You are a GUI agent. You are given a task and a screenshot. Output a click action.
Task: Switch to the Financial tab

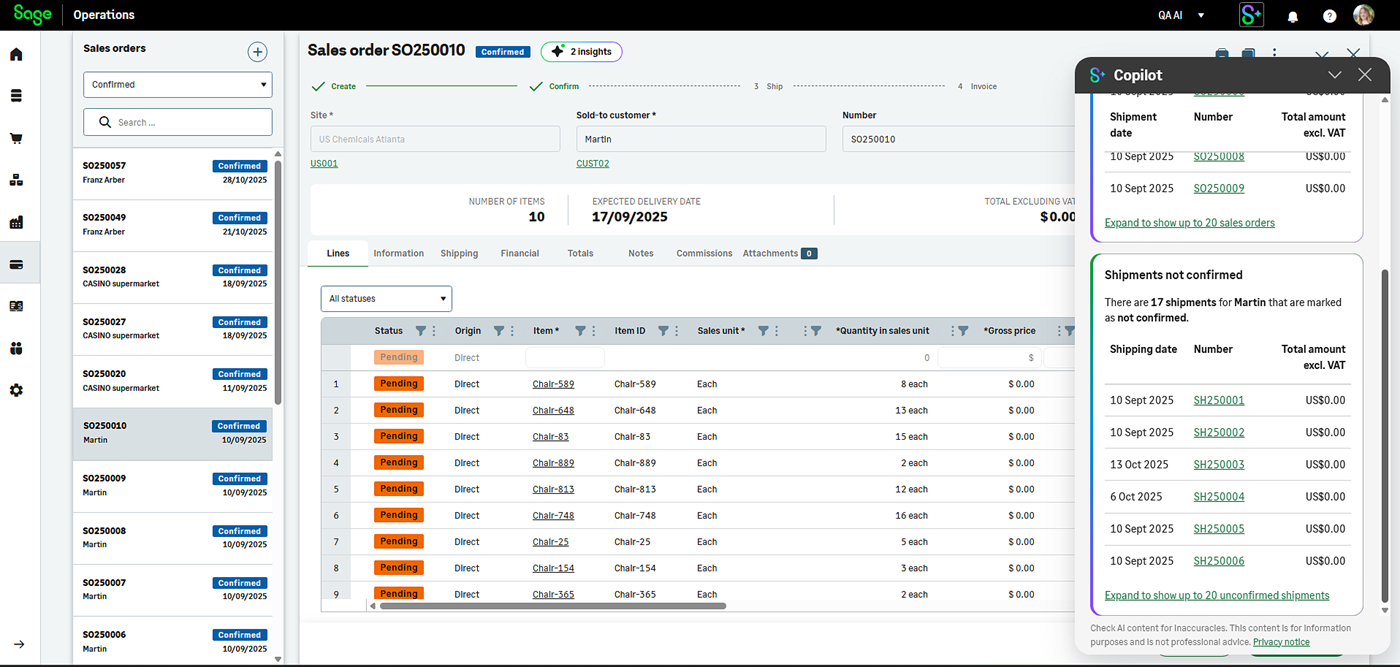pos(519,253)
